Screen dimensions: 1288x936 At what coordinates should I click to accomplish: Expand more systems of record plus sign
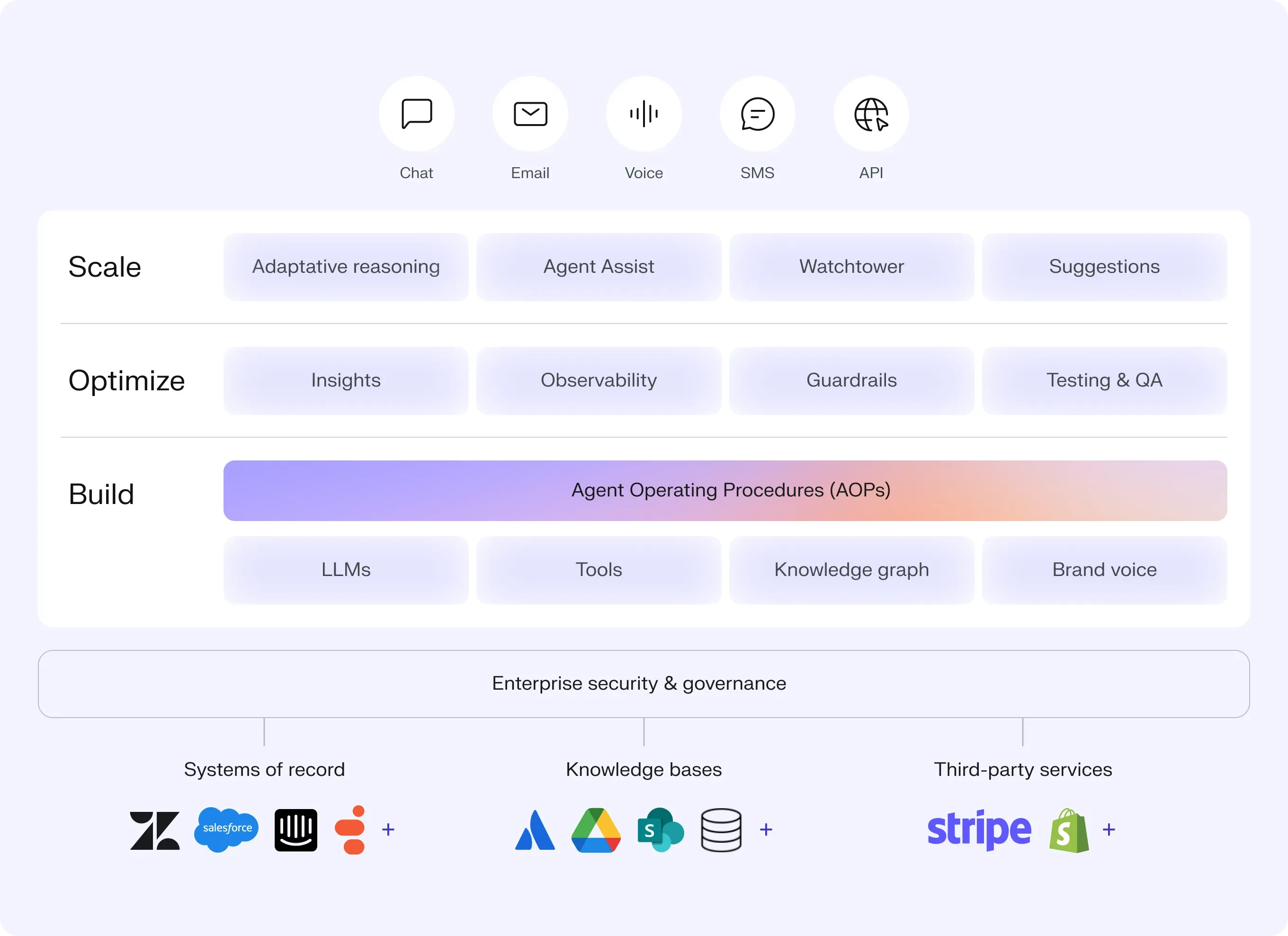(x=388, y=830)
